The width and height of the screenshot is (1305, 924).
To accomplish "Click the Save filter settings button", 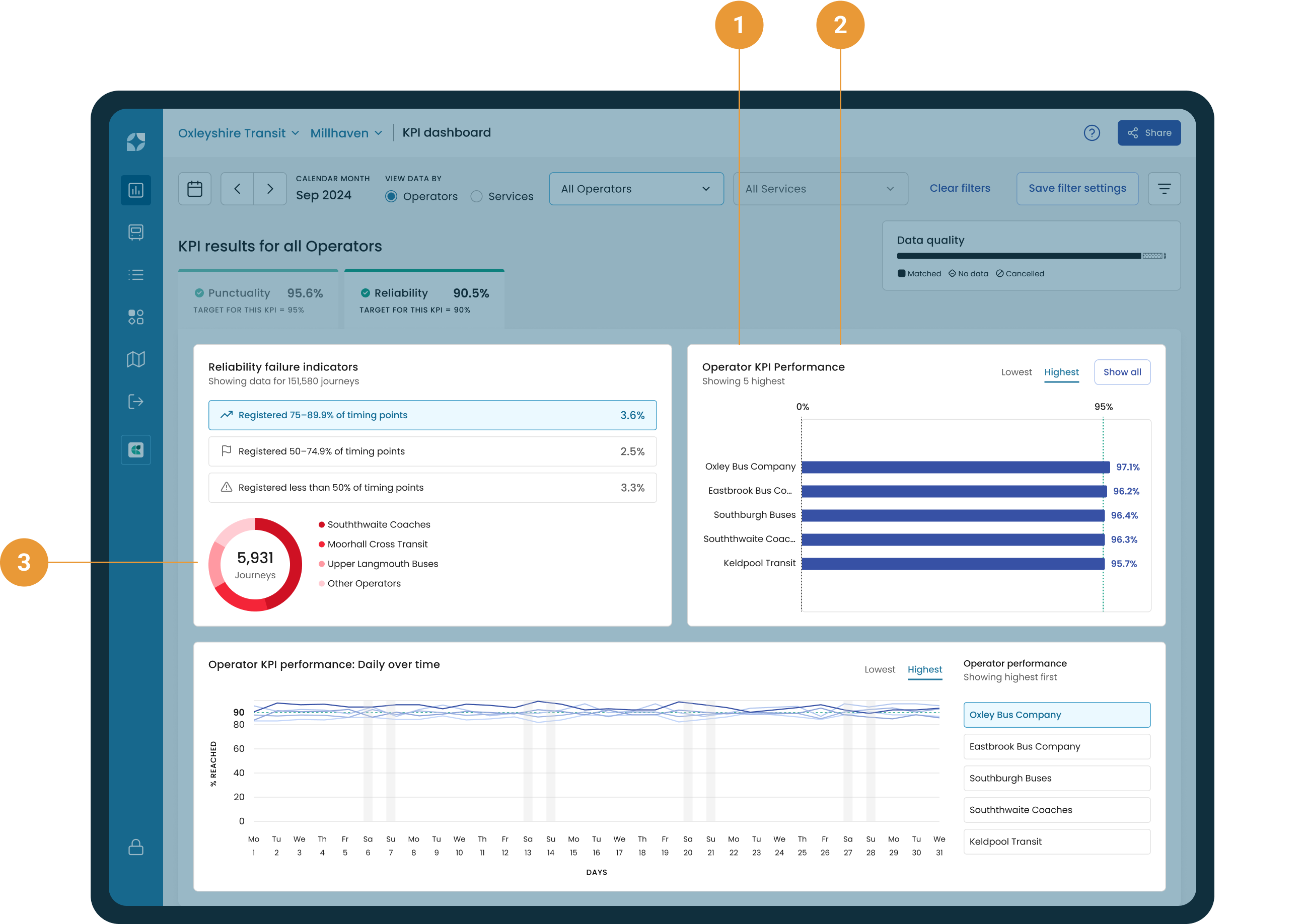I will [1077, 188].
